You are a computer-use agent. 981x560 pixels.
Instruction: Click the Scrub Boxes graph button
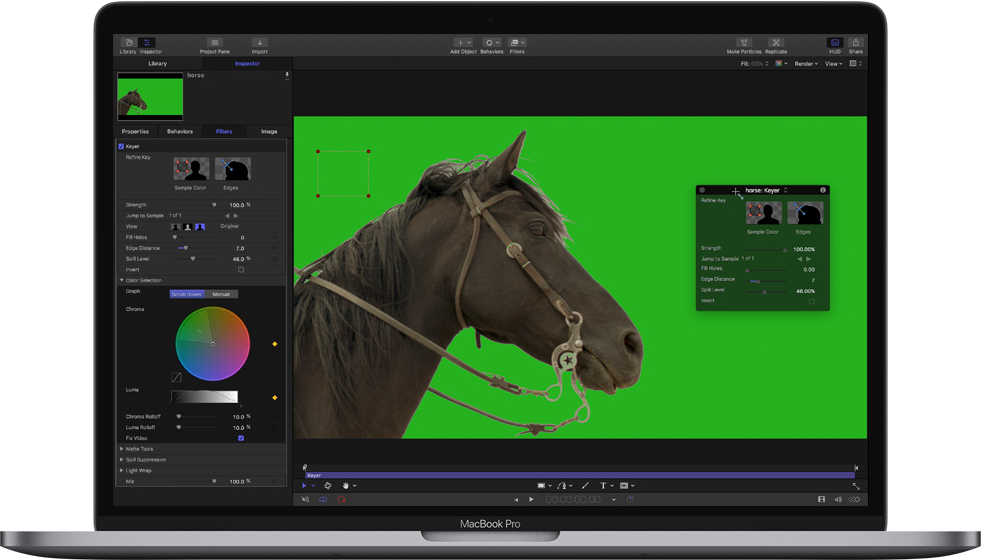(x=187, y=294)
